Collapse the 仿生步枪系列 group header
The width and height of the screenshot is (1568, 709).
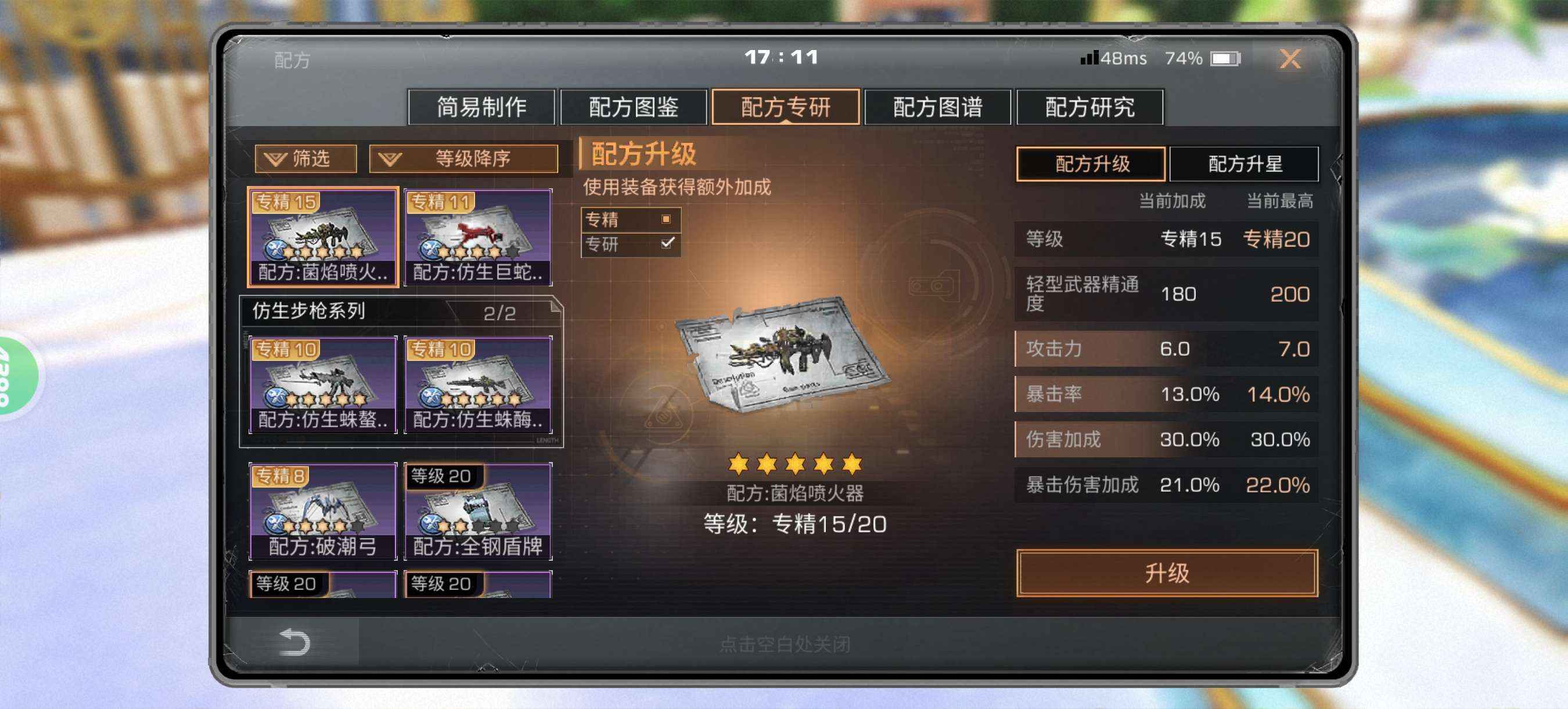click(x=401, y=312)
